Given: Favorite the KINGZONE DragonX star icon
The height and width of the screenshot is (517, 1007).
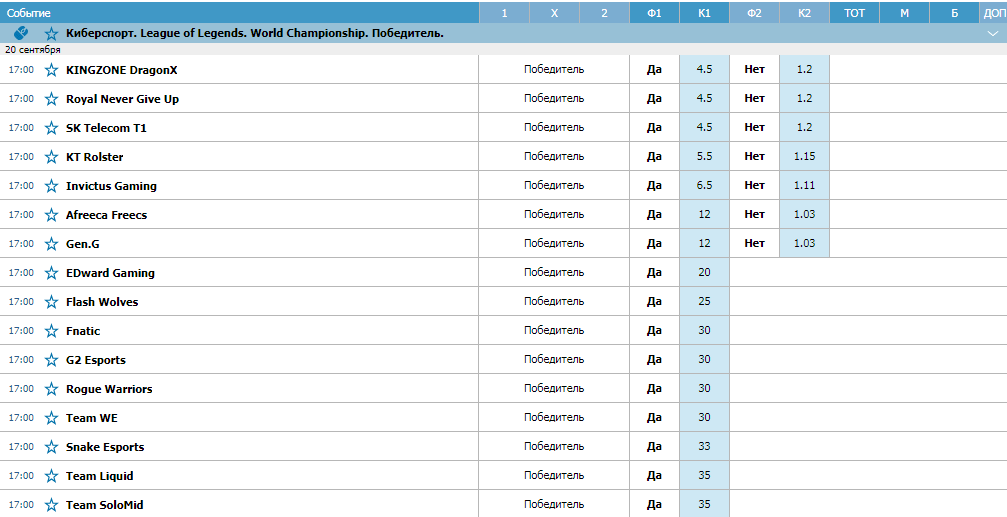Looking at the screenshot, I should coord(51,70).
